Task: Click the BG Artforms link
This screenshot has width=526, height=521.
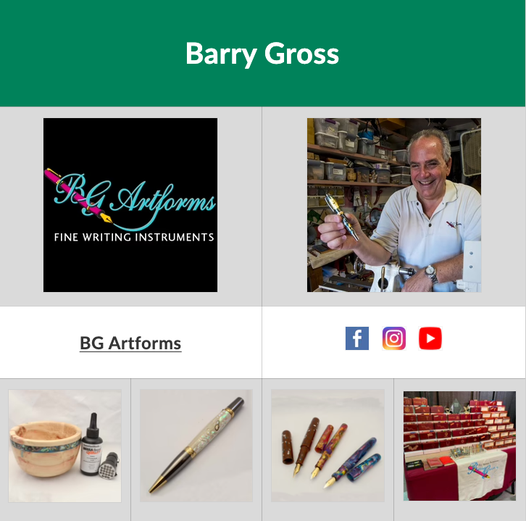Action: click(130, 343)
